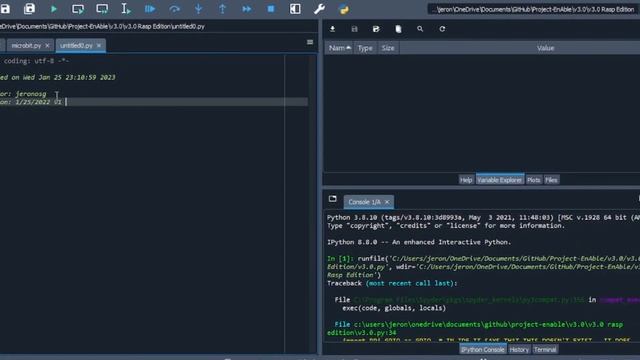Sort variables by the Name column
This screenshot has height=360, width=640.
340,48
